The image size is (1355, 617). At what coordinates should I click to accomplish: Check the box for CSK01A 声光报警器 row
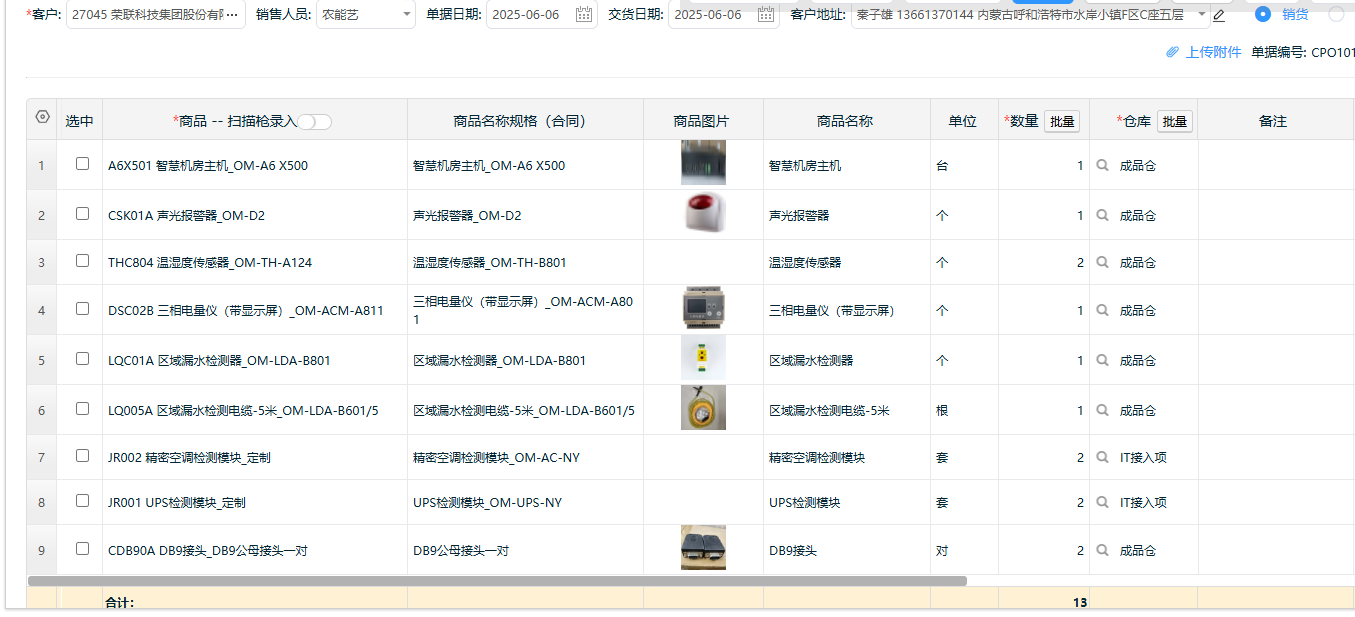point(83,213)
